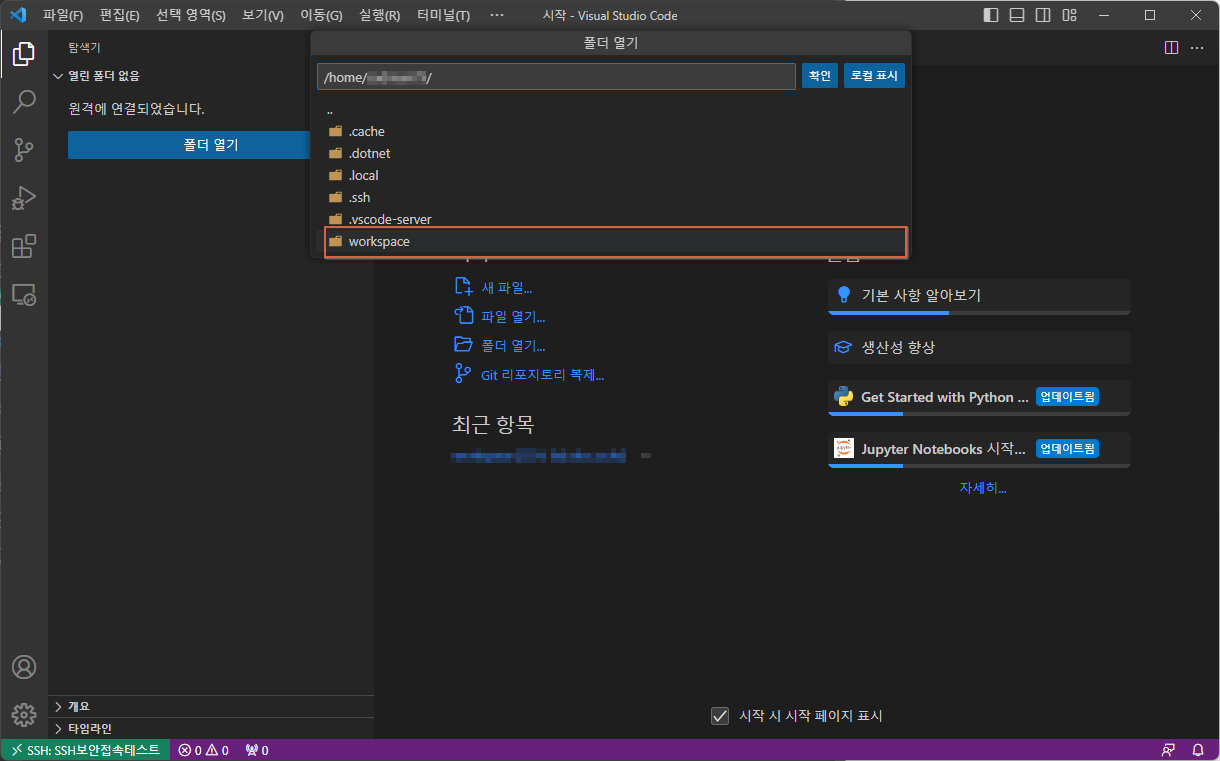Open the Source Control view
Image resolution: width=1220 pixels, height=761 pixels.
pyautogui.click(x=24, y=150)
